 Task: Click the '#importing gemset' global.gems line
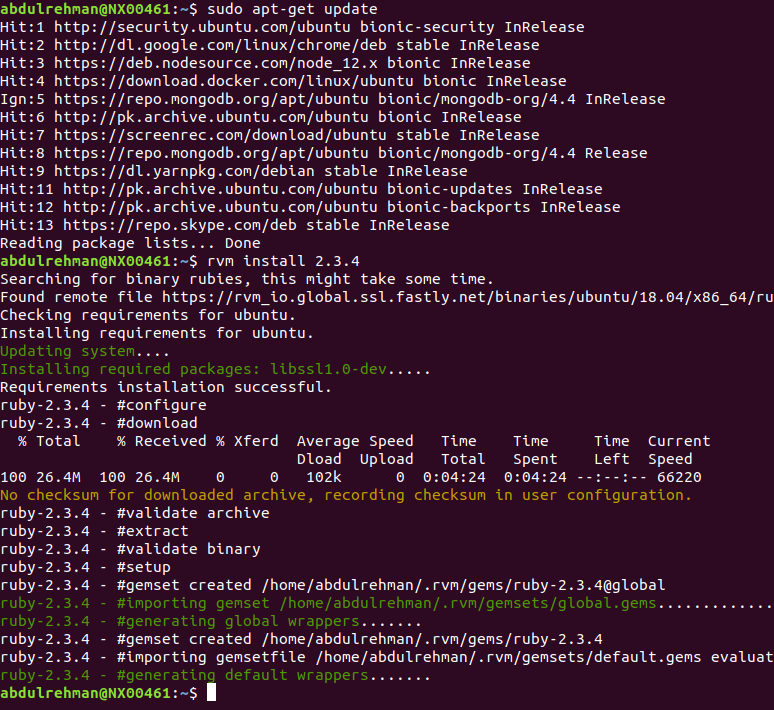[x=387, y=603]
